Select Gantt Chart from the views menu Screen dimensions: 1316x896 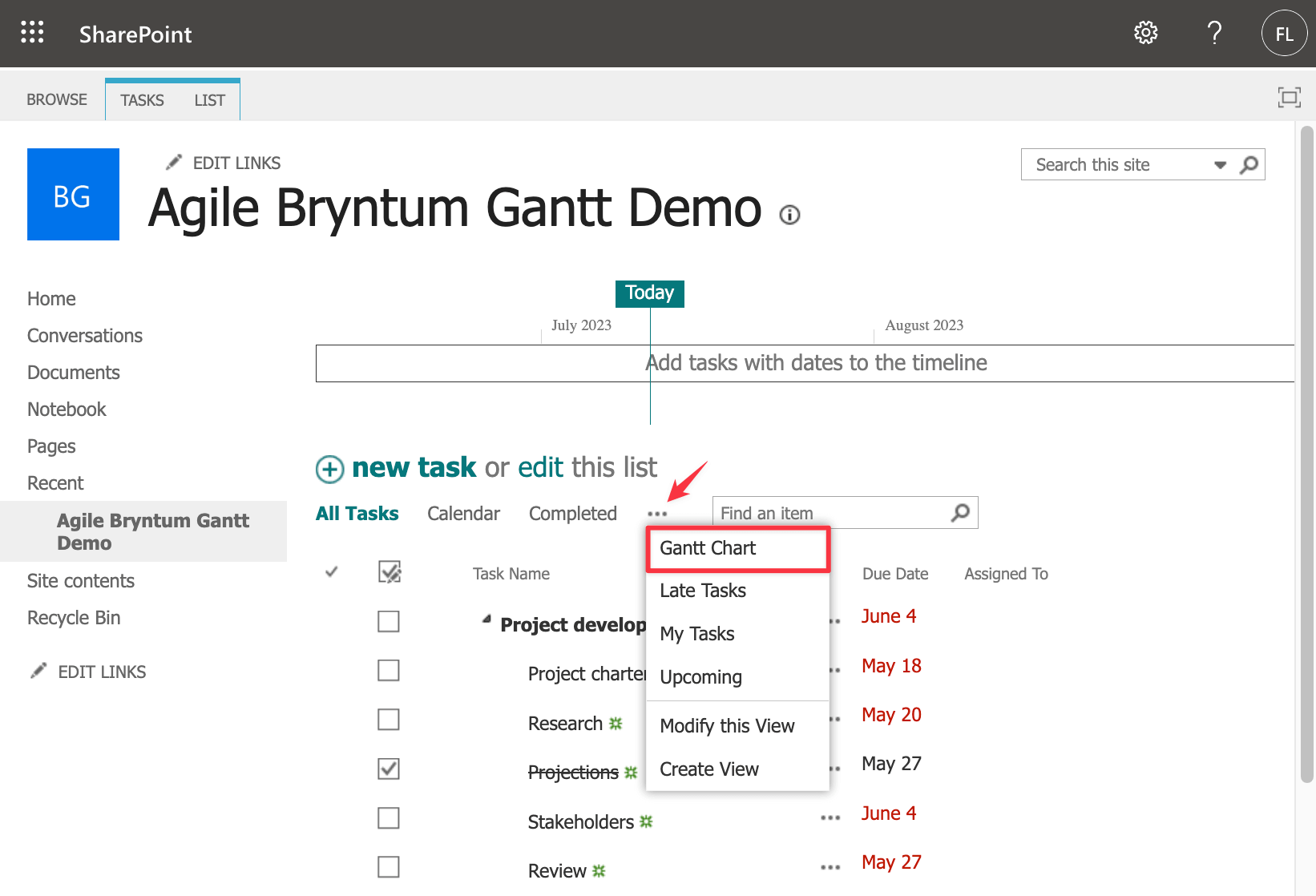(x=737, y=548)
